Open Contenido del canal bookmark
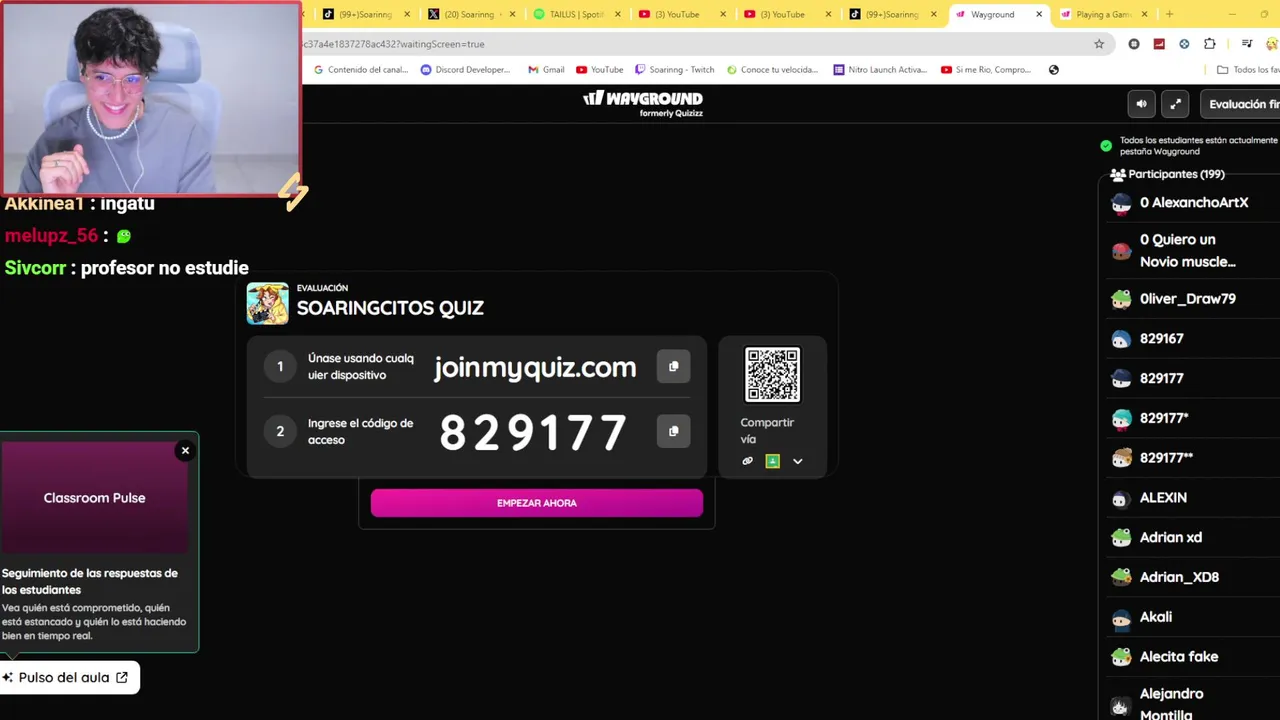Image resolution: width=1280 pixels, height=720 pixels. (361, 70)
